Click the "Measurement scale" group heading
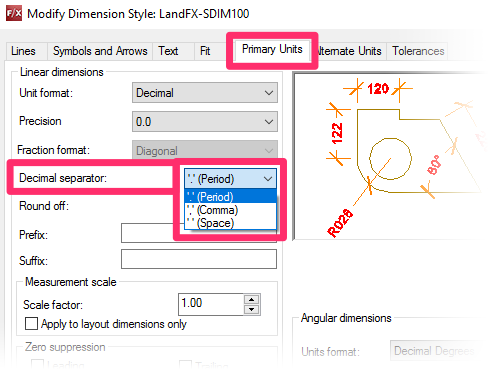This screenshot has height=376, width=491. click(71, 282)
